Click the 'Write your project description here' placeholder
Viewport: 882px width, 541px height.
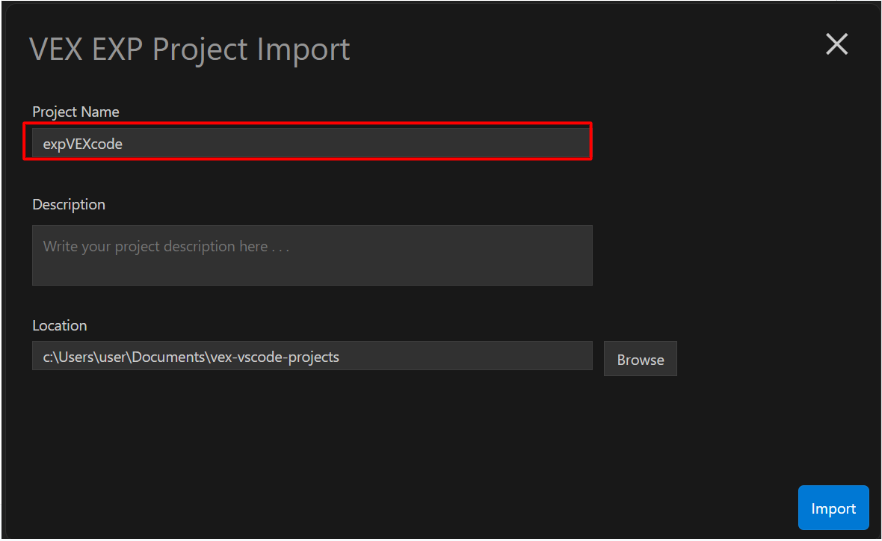pyautogui.click(x=166, y=246)
